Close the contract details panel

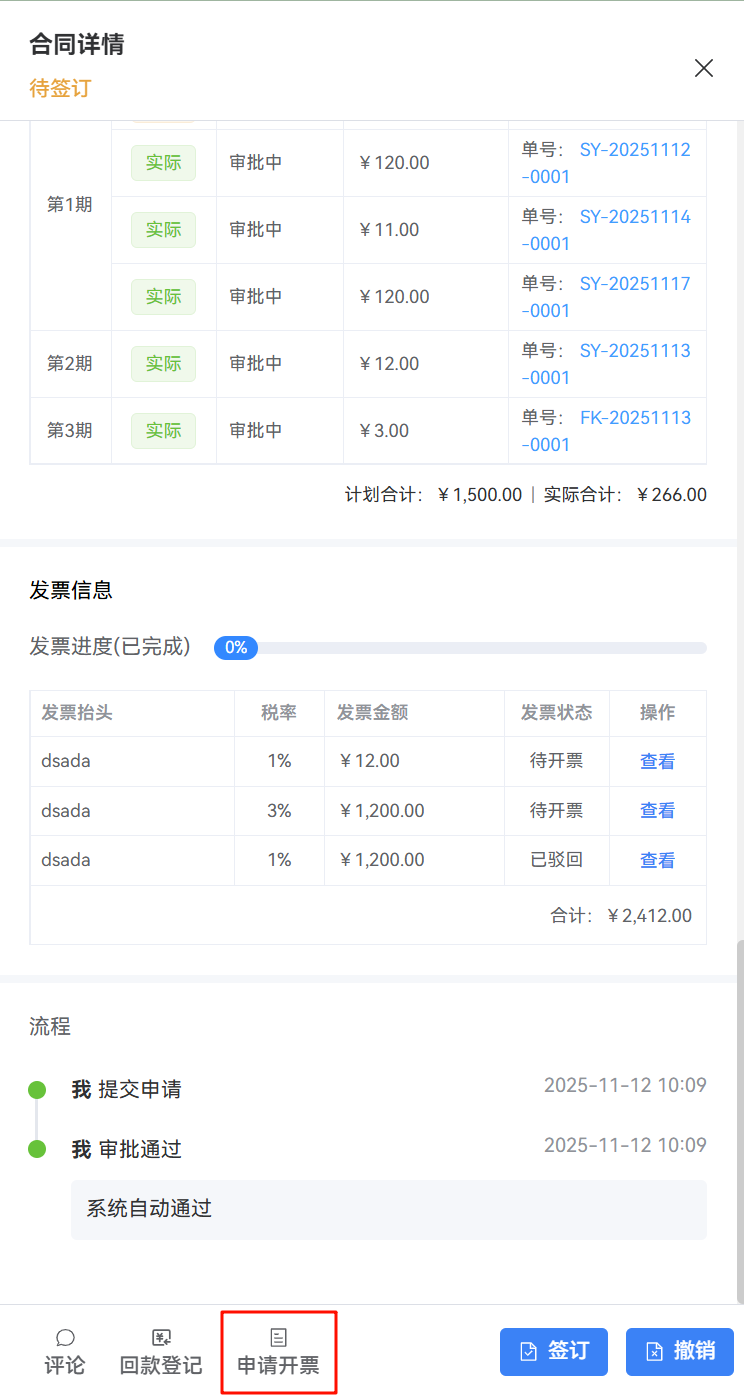click(x=704, y=68)
